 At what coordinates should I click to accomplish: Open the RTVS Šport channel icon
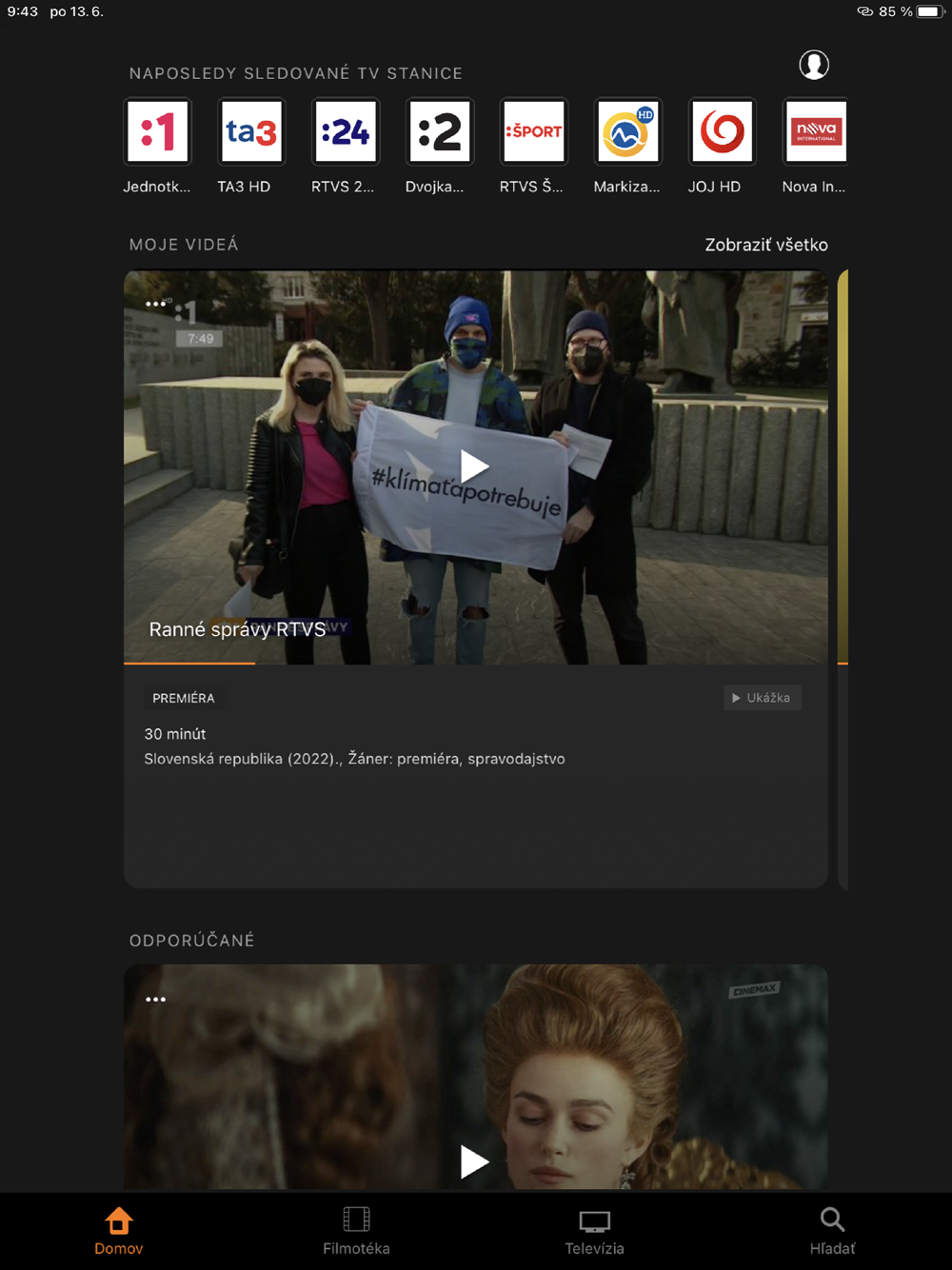click(533, 131)
